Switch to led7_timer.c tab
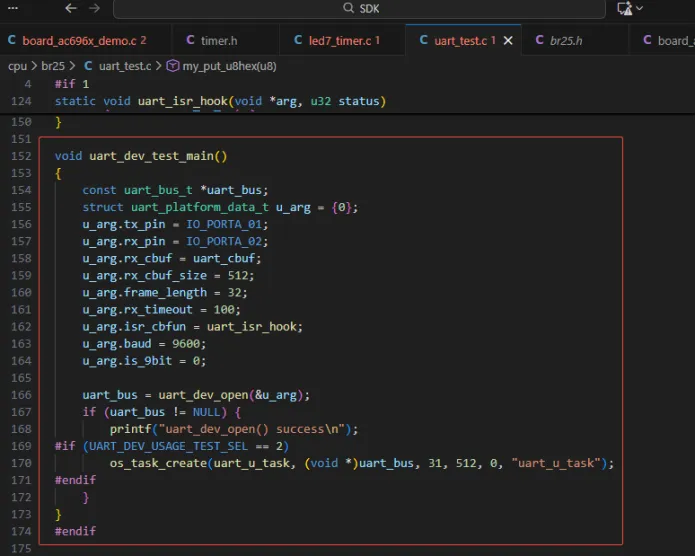Screen dimensions: 696x557 [x=344, y=40]
